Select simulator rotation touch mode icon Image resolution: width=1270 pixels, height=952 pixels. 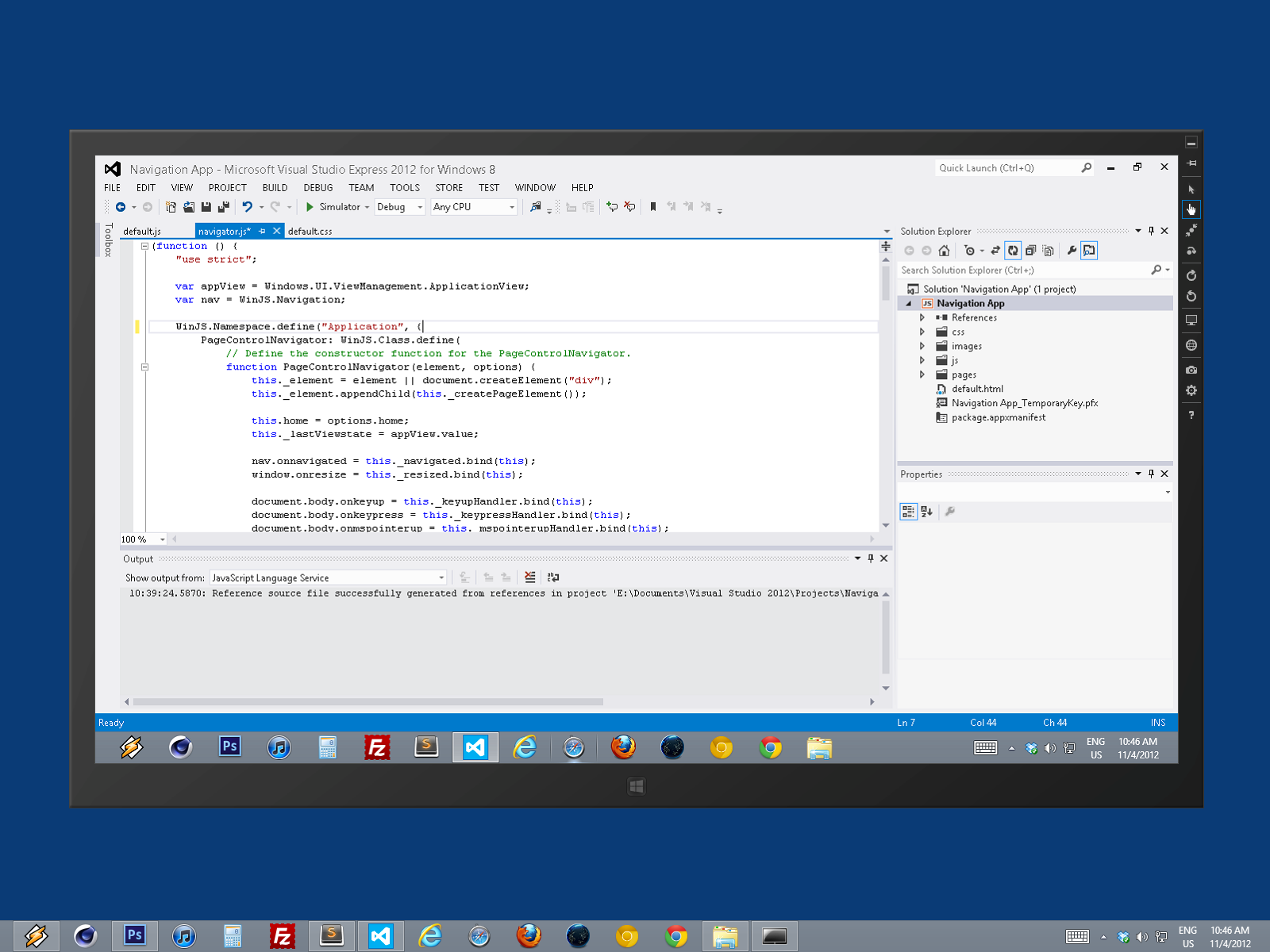(1191, 251)
